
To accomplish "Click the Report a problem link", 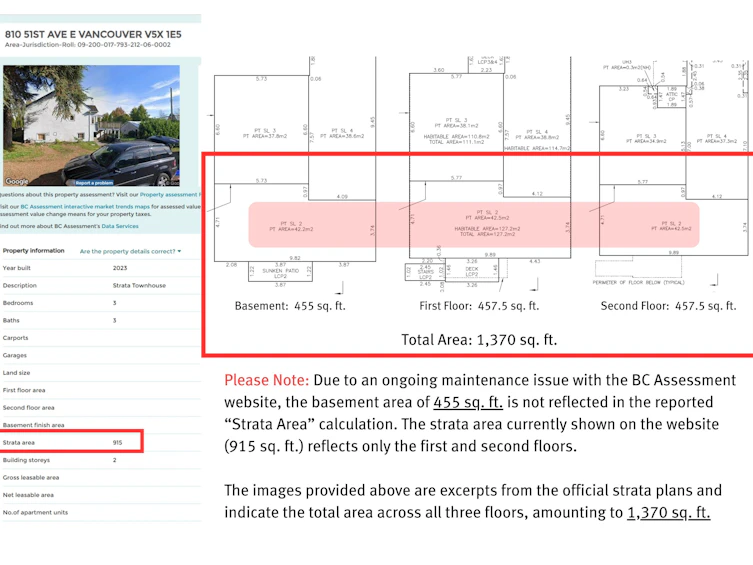I will coord(94,183).
